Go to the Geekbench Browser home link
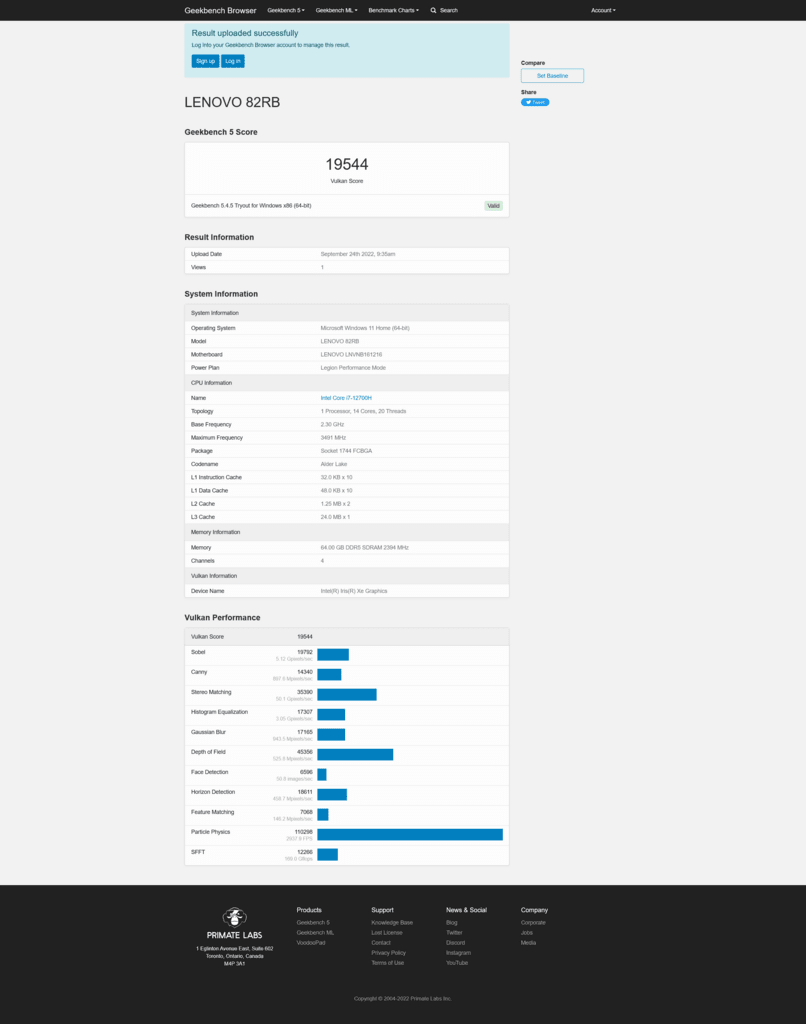This screenshot has height=1024, width=806. point(220,10)
